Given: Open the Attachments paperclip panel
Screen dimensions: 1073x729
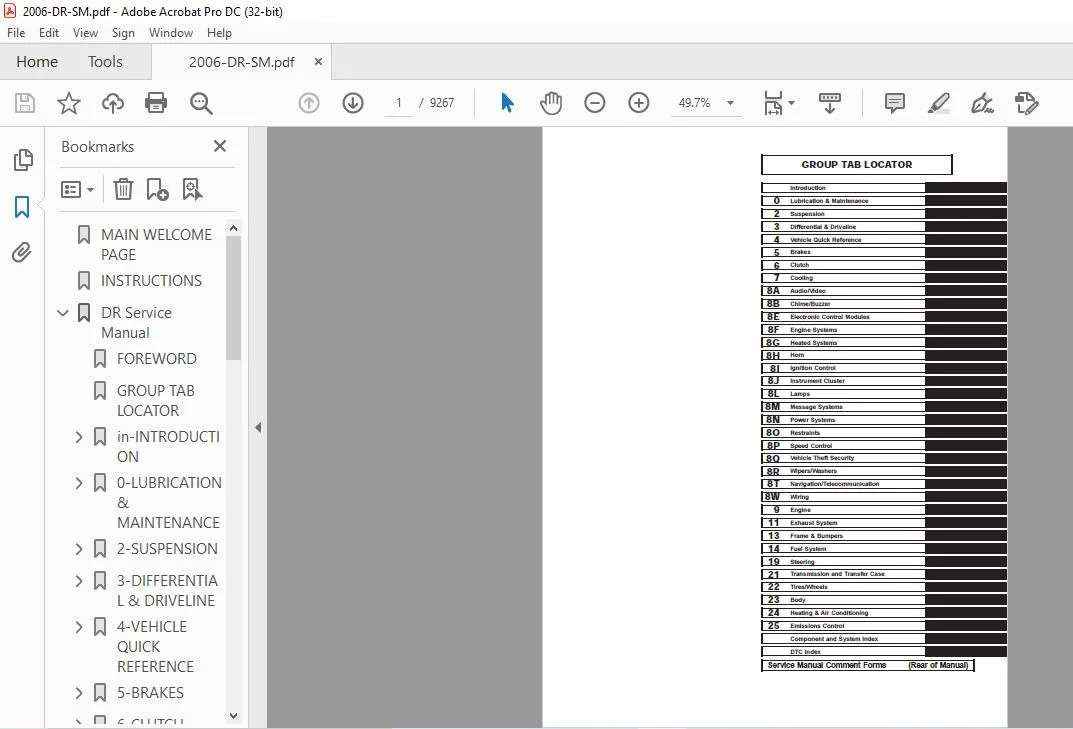Looking at the screenshot, I should click(x=22, y=253).
